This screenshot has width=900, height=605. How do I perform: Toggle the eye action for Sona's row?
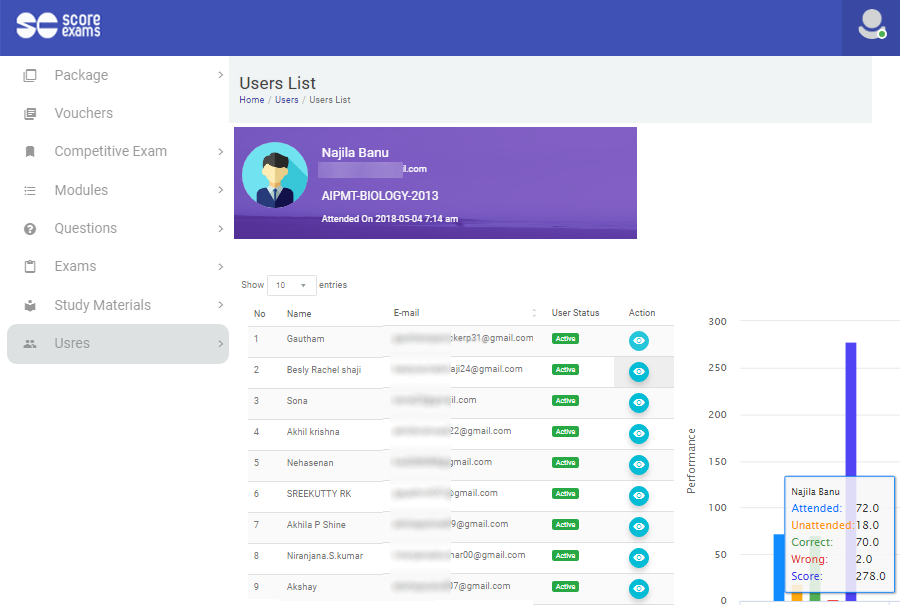638,402
